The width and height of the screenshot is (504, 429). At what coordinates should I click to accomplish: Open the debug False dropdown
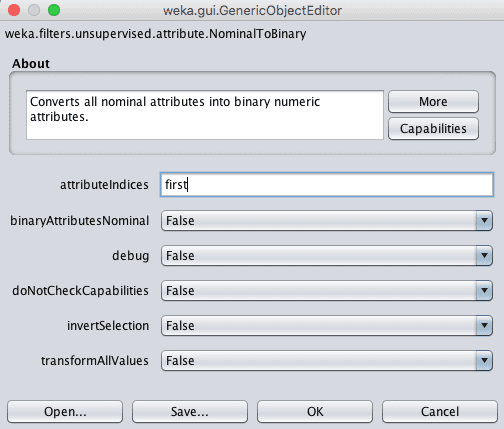tap(327, 255)
